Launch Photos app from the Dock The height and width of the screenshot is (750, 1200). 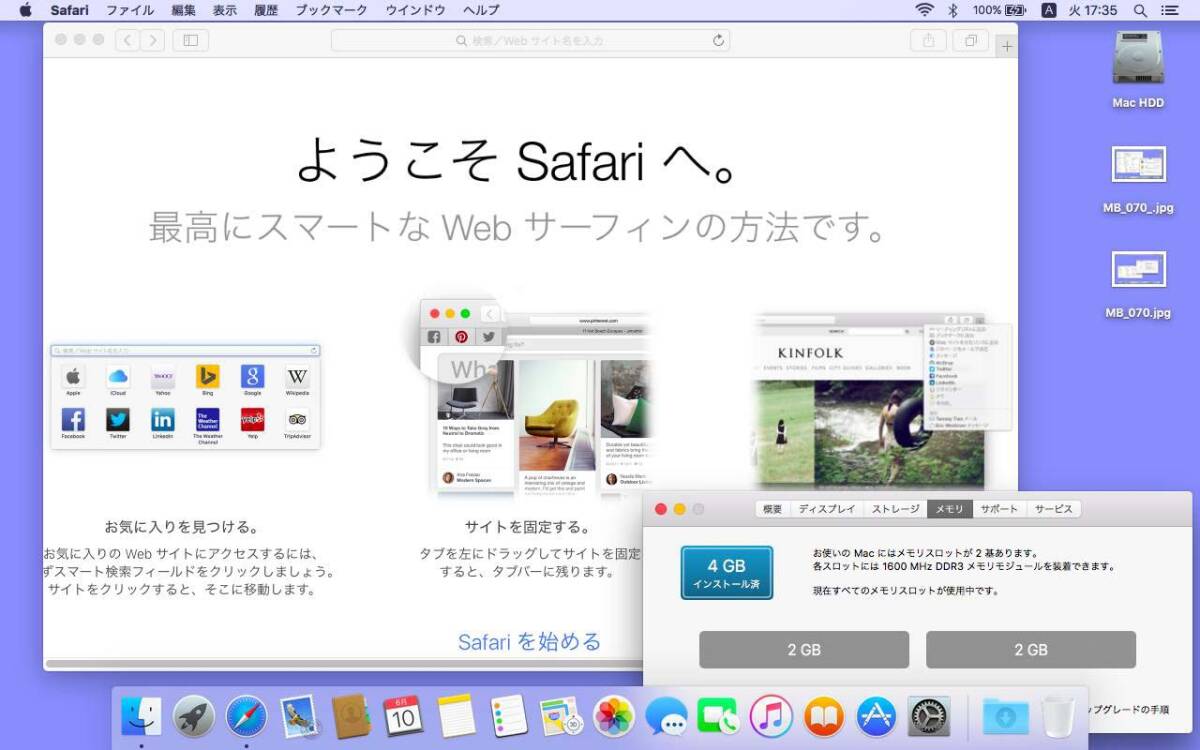tap(614, 716)
